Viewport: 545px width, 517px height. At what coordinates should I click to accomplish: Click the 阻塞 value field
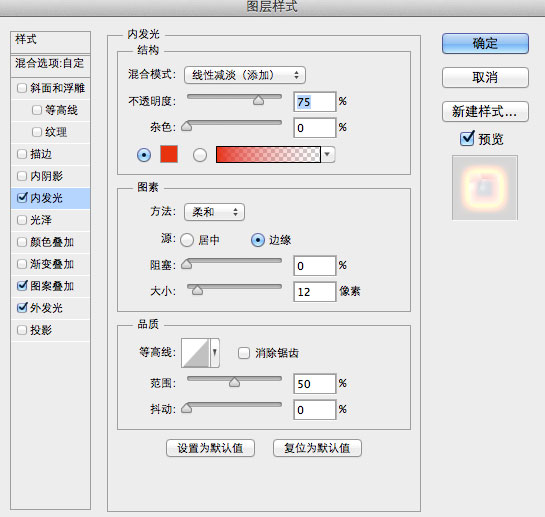315,266
